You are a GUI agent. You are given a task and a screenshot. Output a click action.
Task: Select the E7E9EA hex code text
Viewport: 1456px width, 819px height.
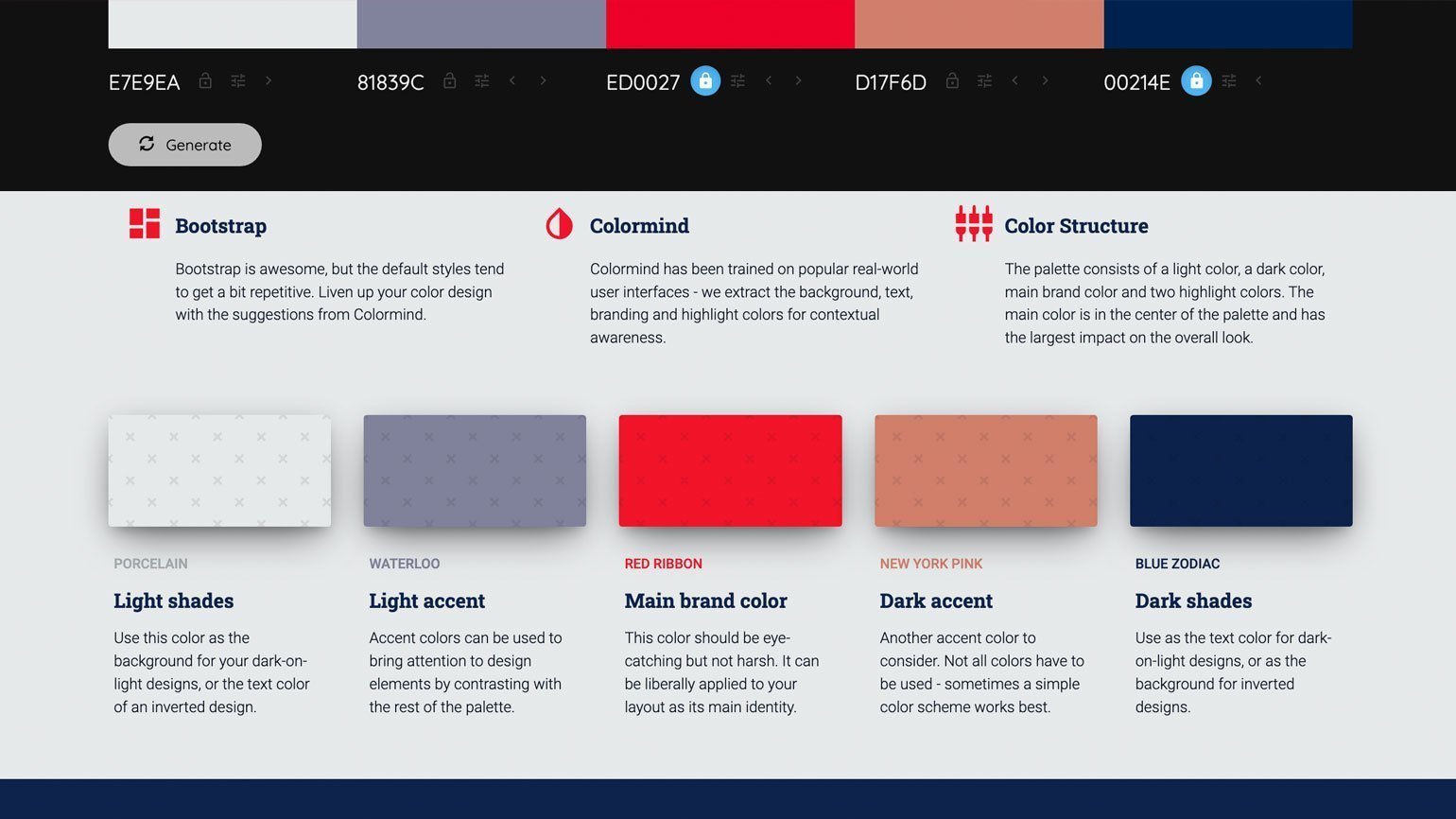144,82
